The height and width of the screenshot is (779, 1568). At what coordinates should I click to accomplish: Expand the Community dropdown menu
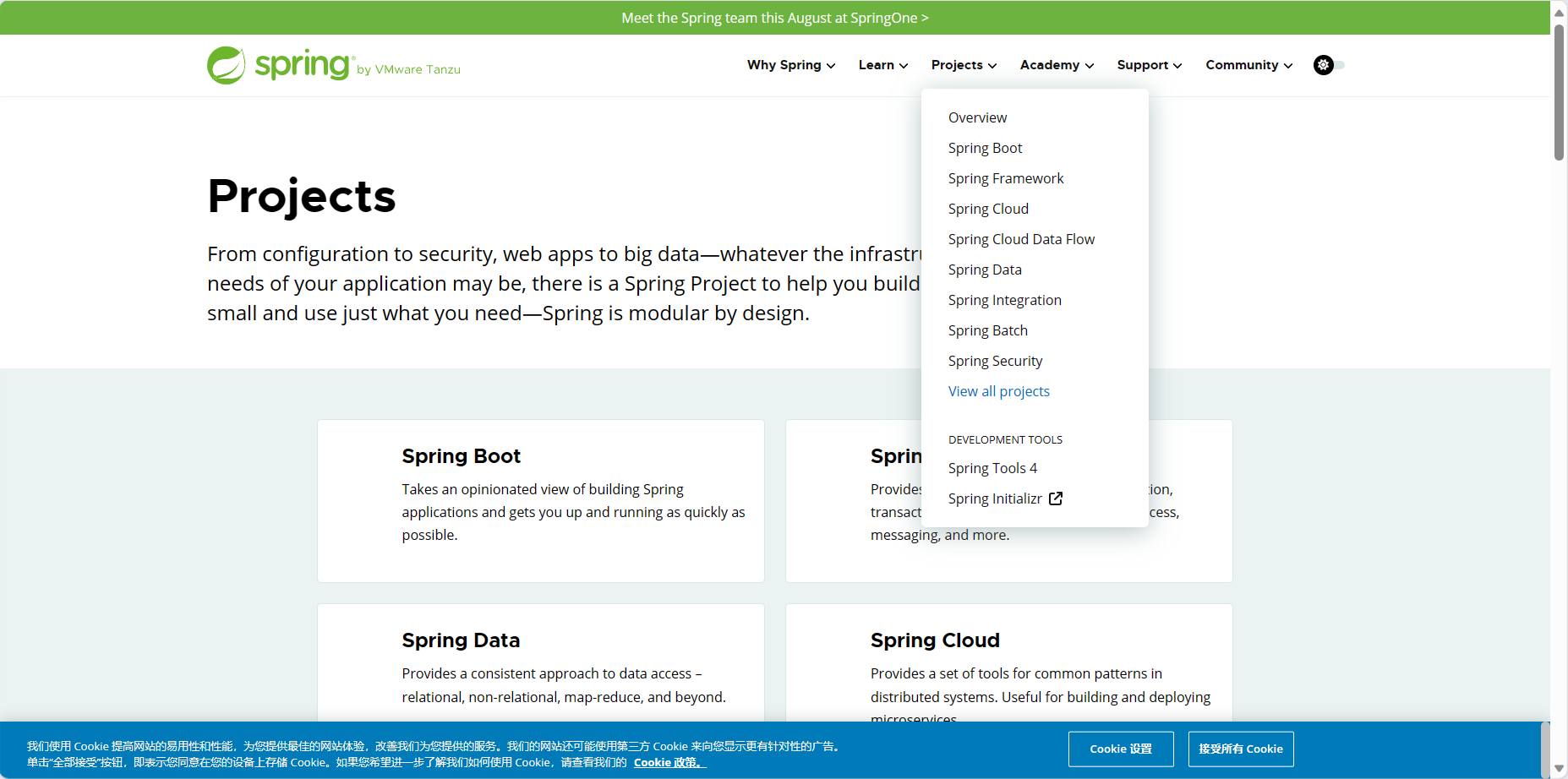pos(1248,65)
